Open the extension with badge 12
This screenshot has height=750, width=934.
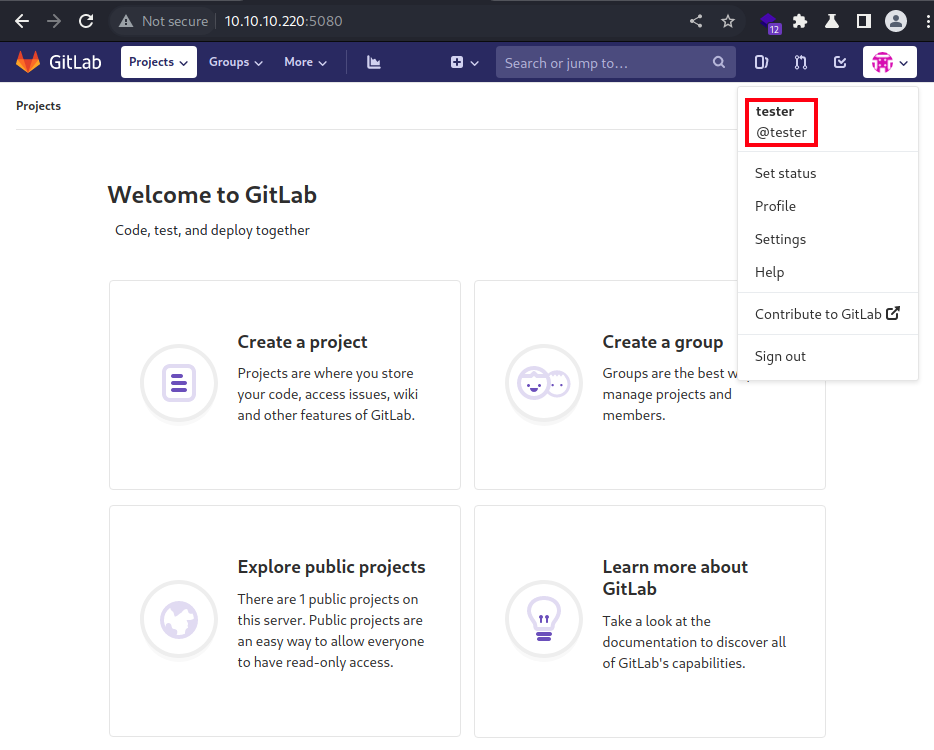(x=770, y=23)
